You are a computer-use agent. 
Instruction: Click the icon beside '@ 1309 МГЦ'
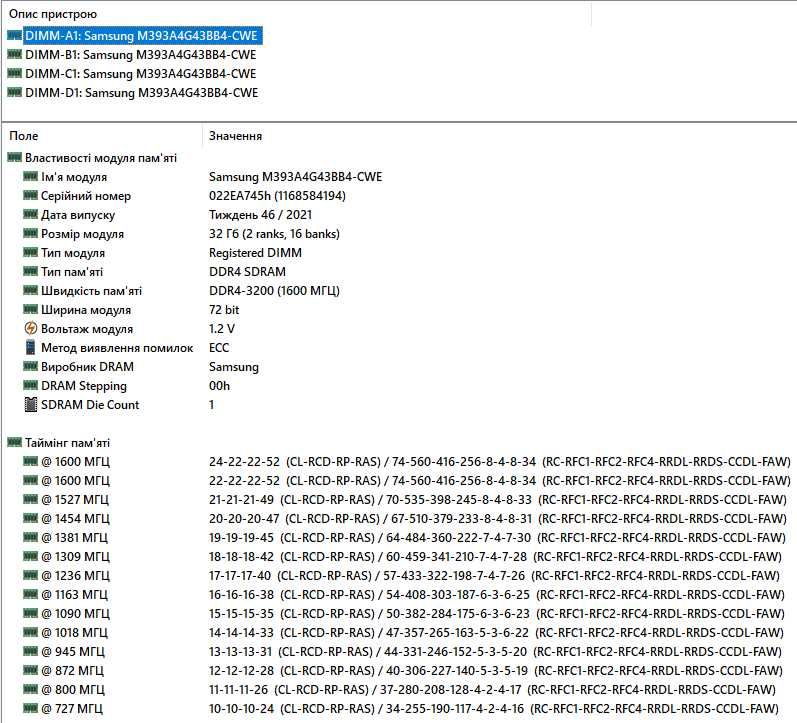[x=30, y=556]
